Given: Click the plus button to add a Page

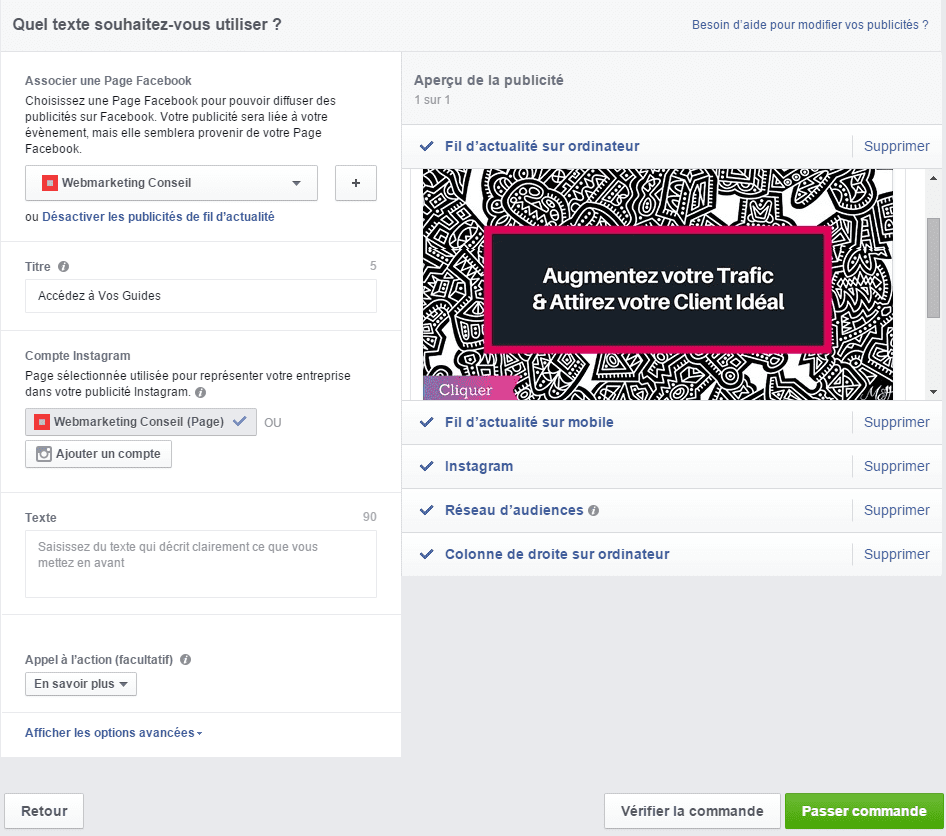Looking at the screenshot, I should click(x=356, y=183).
